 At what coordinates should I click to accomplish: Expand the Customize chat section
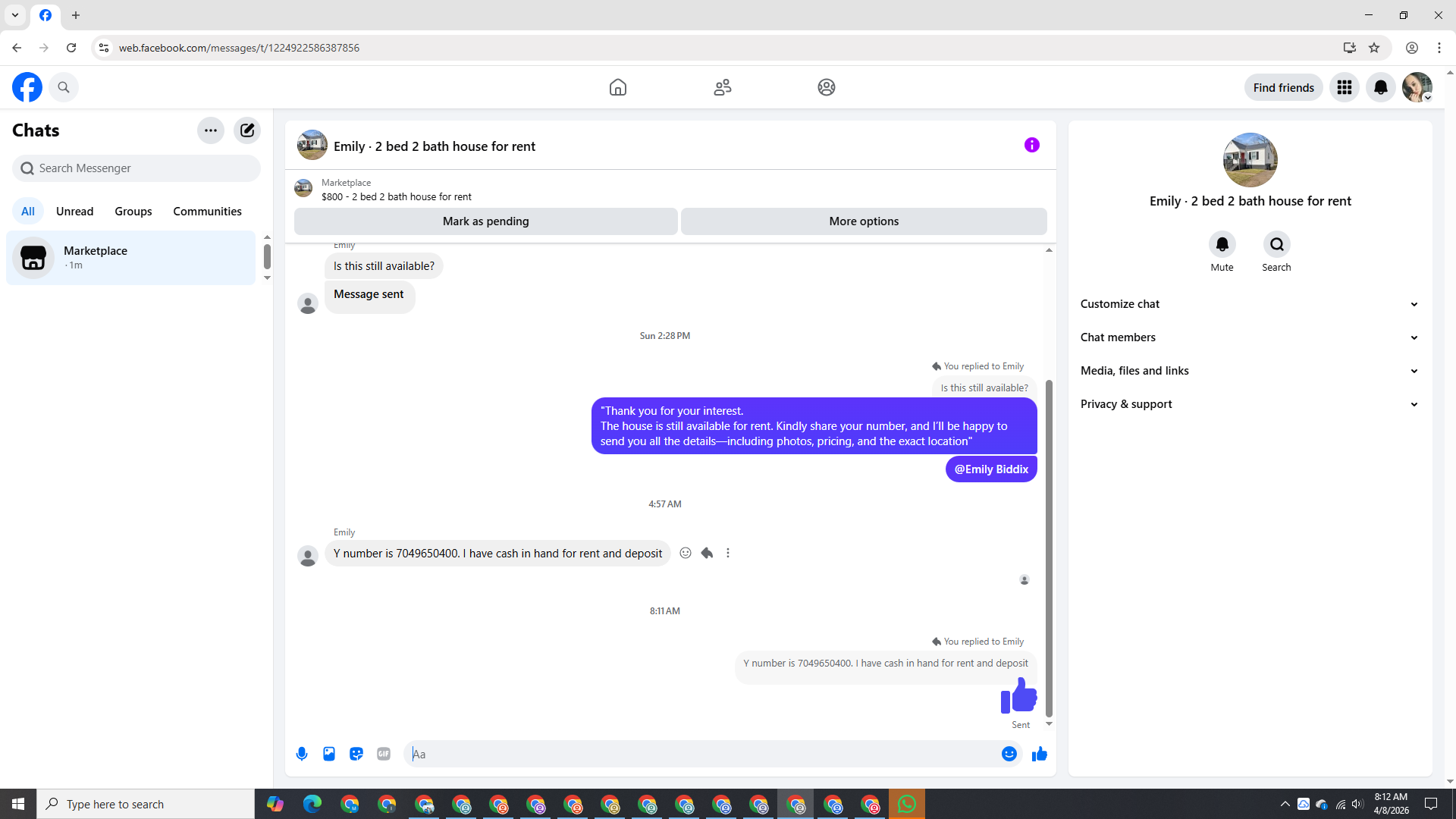pos(1249,304)
